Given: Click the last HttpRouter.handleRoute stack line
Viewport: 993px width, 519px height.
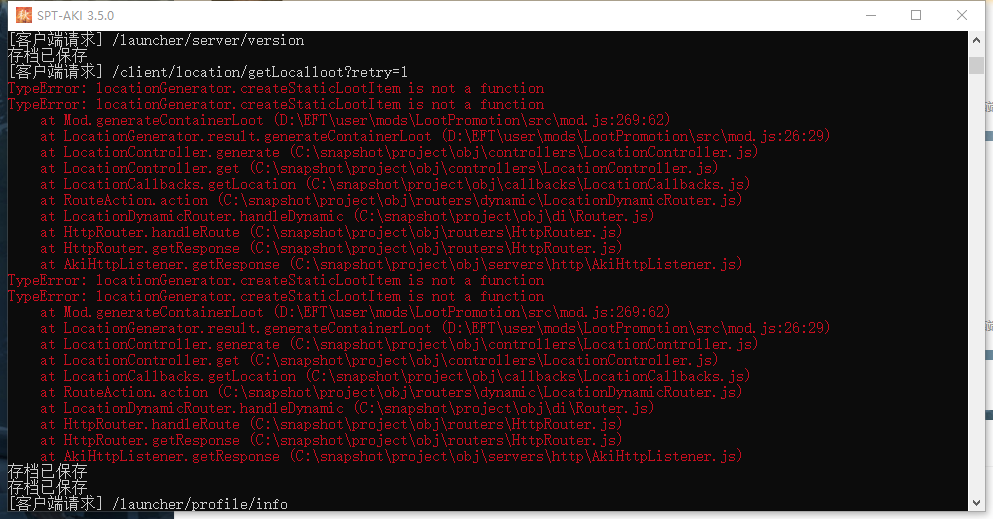Looking at the screenshot, I should [331, 424].
